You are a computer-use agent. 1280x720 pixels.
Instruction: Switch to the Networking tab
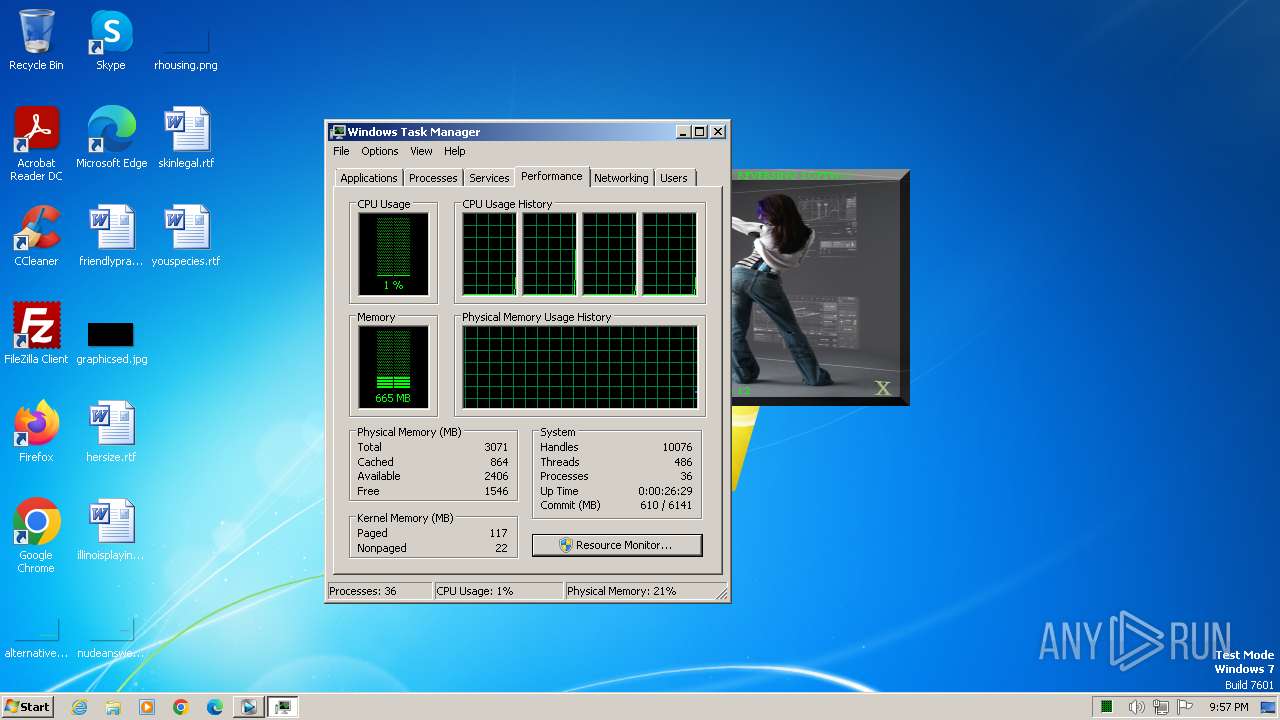(x=621, y=178)
